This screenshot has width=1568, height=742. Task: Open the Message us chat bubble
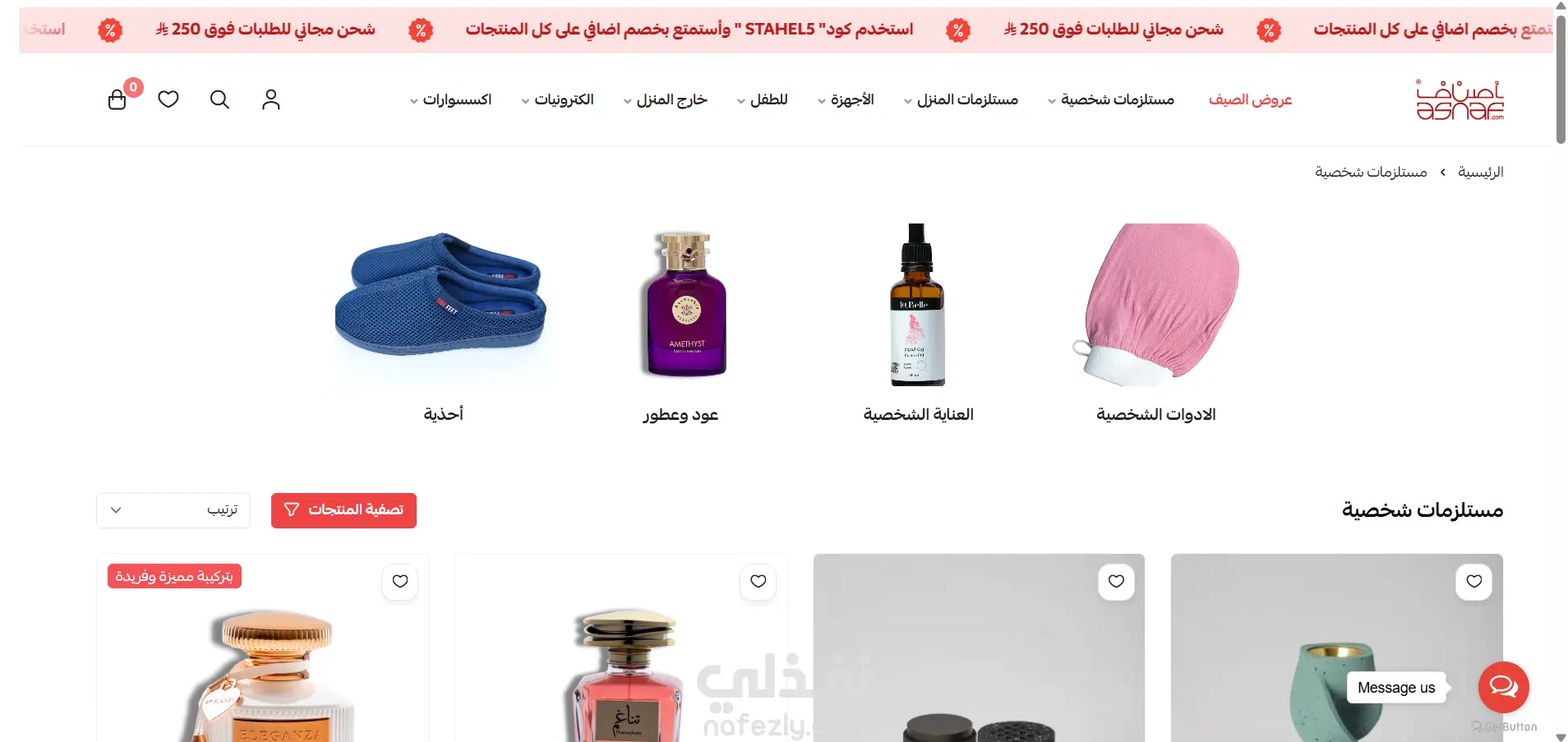[1503, 687]
